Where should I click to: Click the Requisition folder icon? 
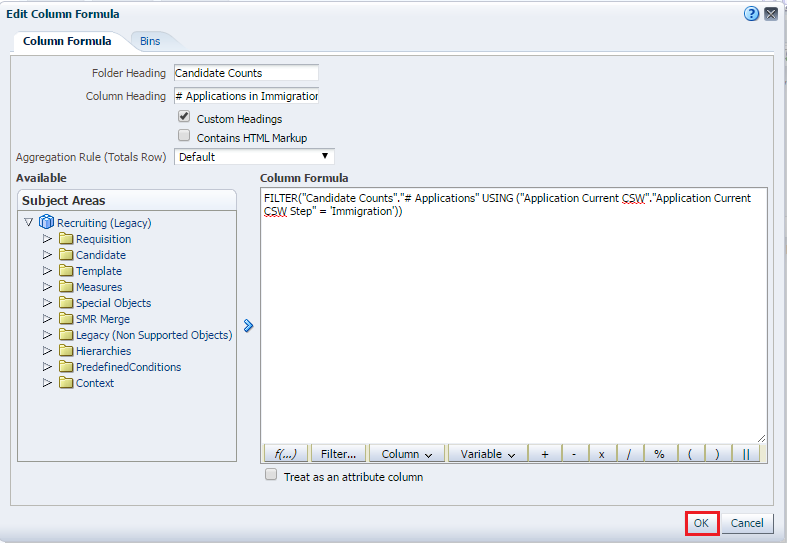(x=66, y=238)
